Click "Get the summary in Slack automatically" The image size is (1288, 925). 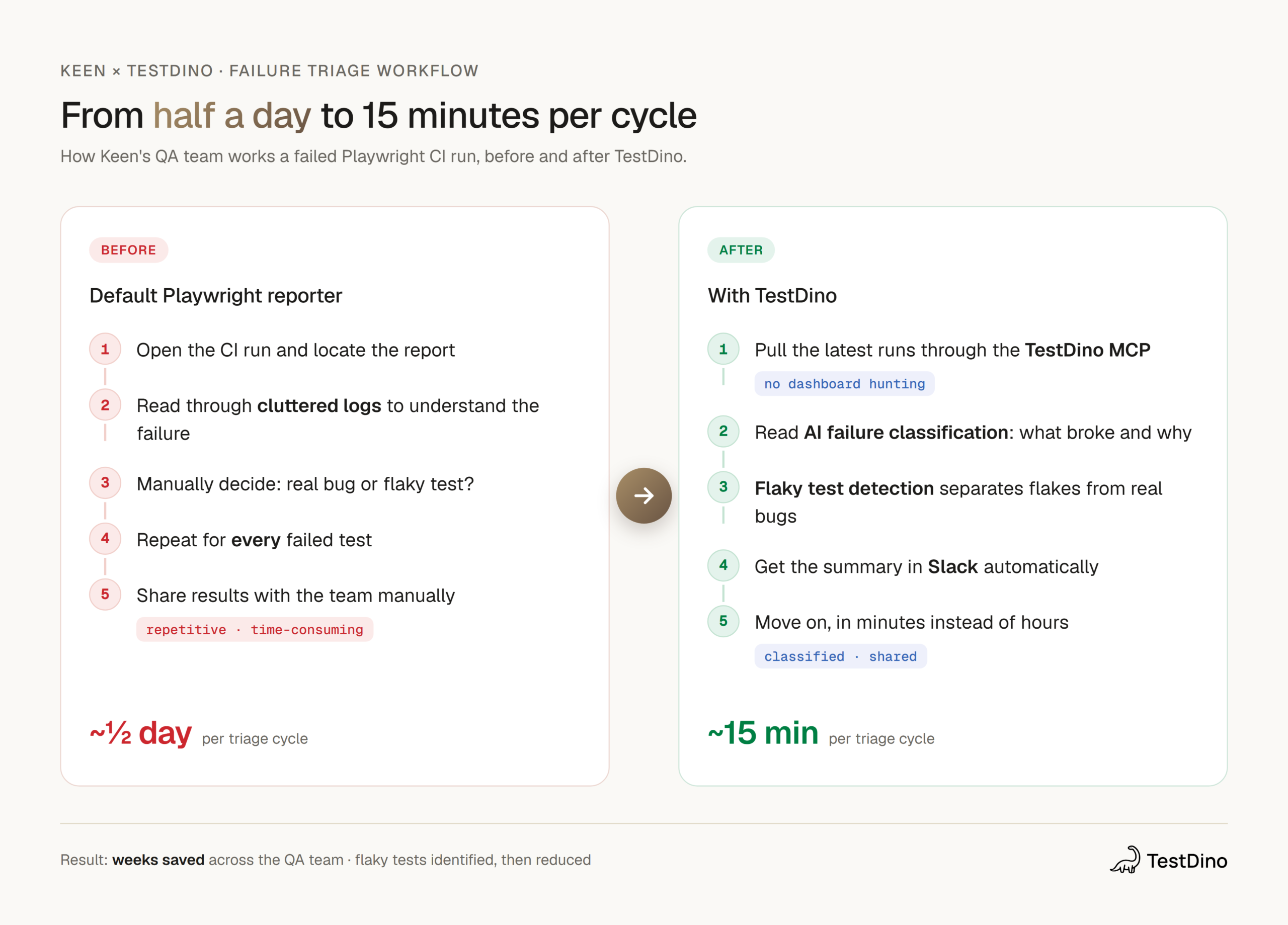(926, 566)
